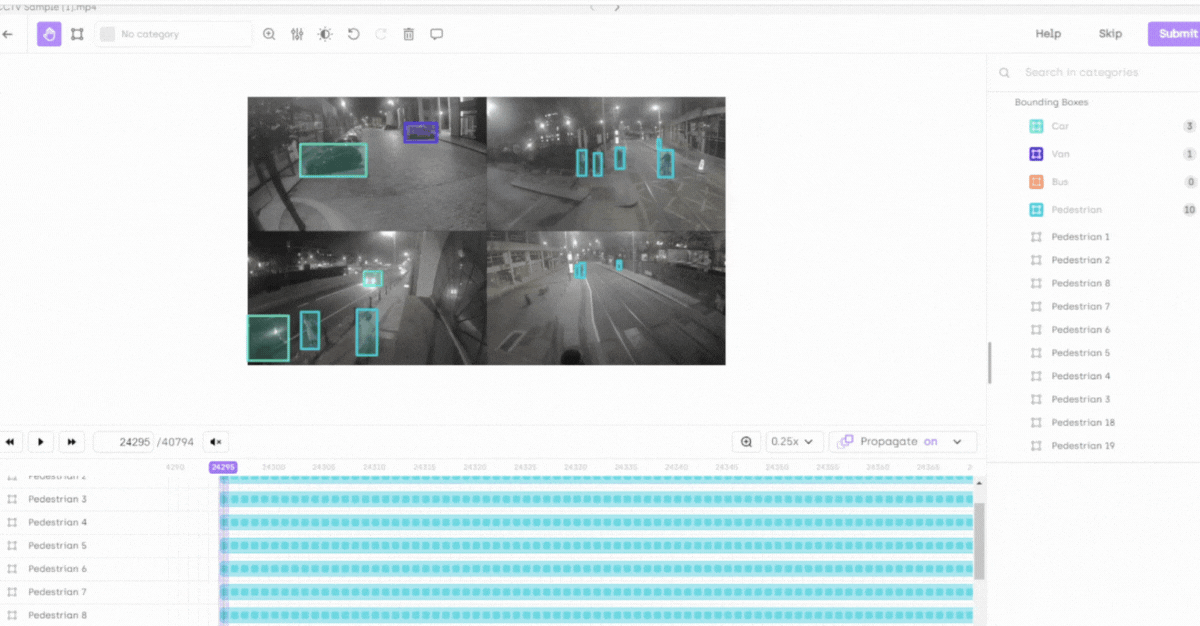Skip this task
This screenshot has height=626, width=1200.
(1110, 34)
